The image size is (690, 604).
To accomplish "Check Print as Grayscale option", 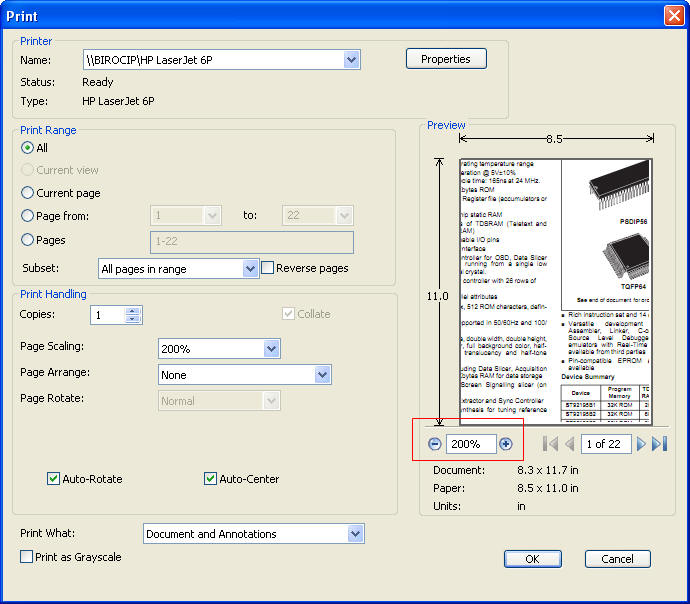I will point(27,557).
